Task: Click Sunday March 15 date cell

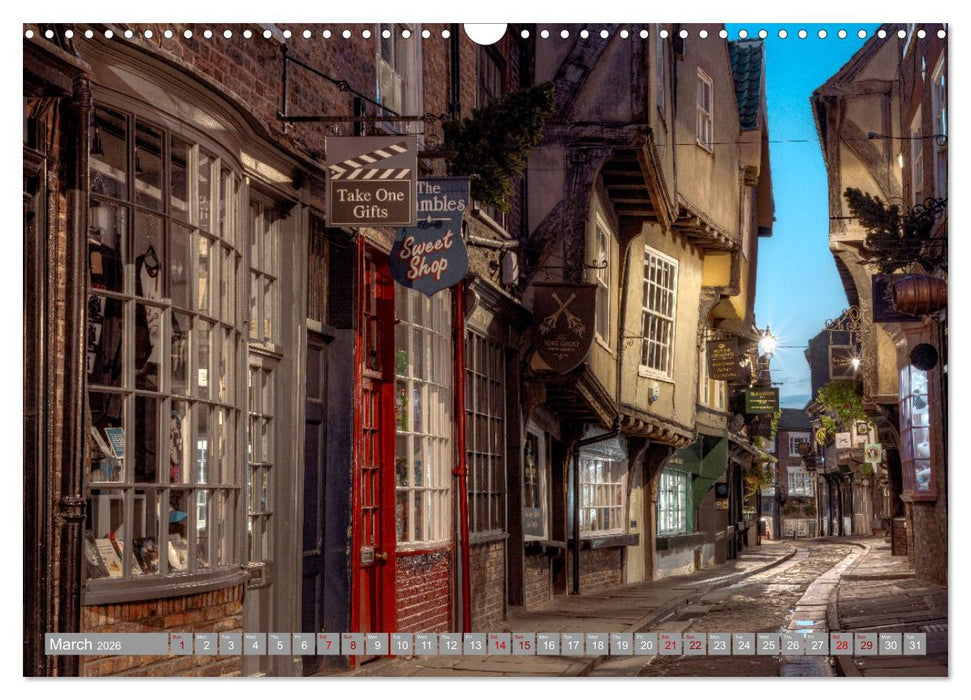Action: (523, 644)
